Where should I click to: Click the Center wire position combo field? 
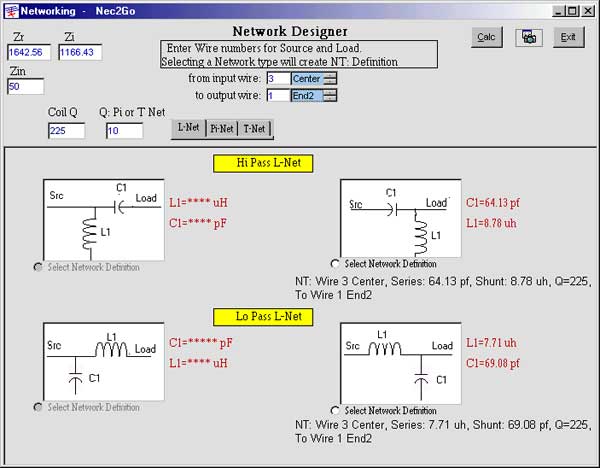tap(307, 78)
